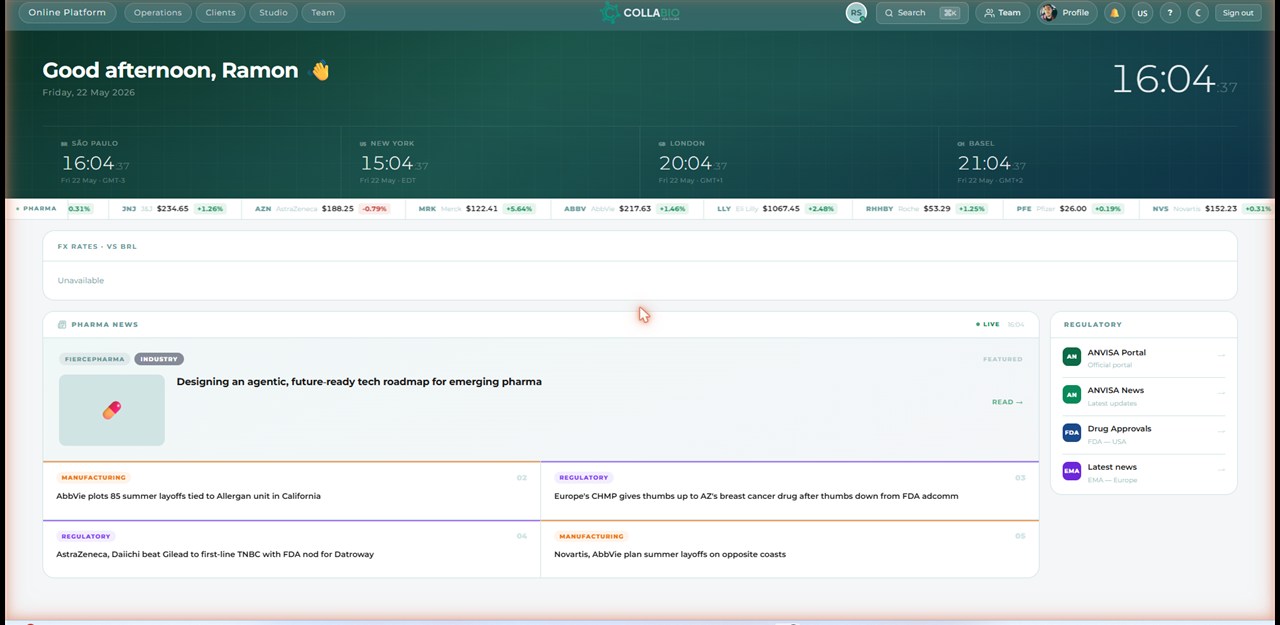This screenshot has height=625, width=1280.
Task: Click the LLY ticker at $1067.45
Action: coord(778,209)
